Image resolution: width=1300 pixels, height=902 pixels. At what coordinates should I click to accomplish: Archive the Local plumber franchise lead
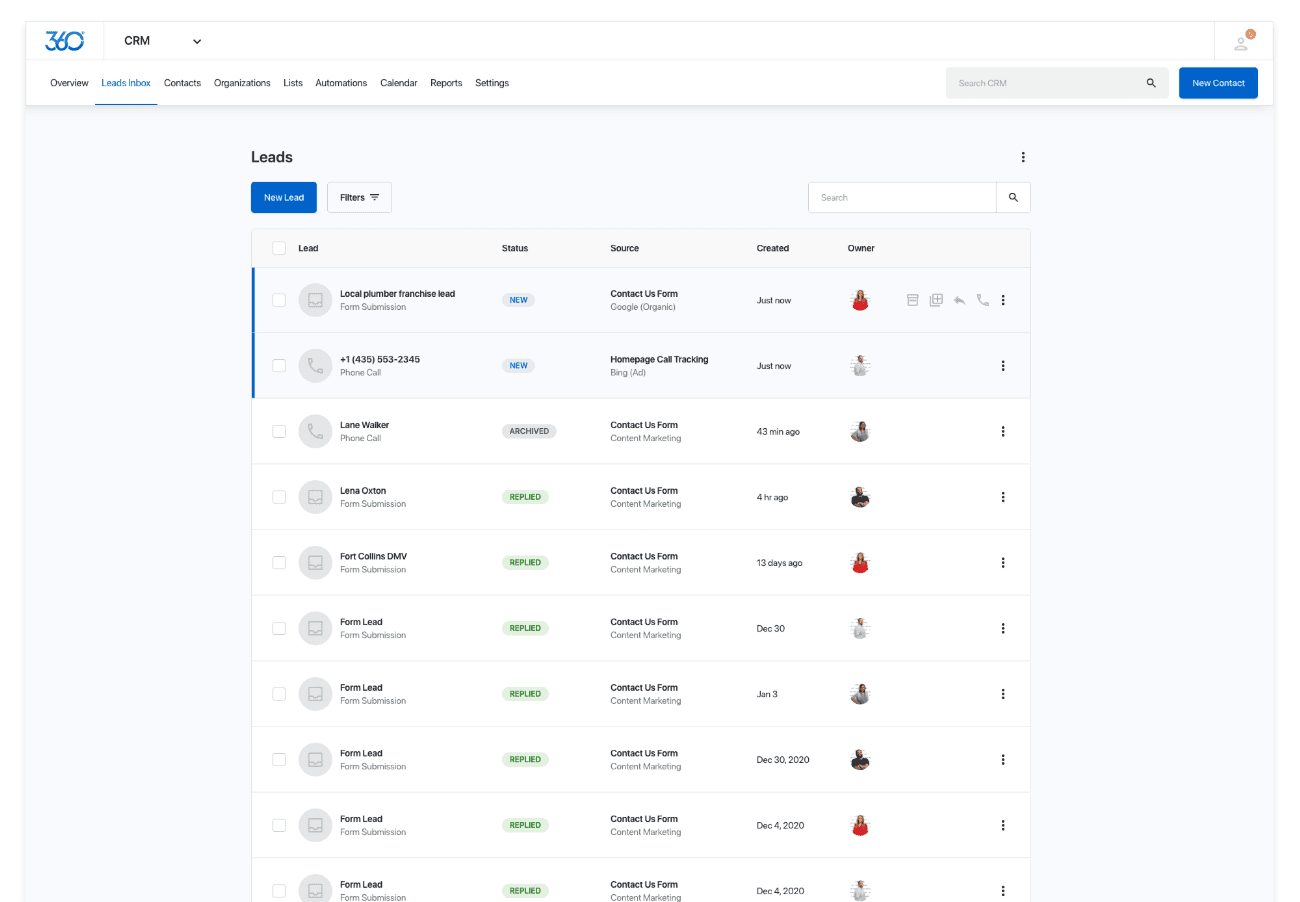tap(912, 300)
